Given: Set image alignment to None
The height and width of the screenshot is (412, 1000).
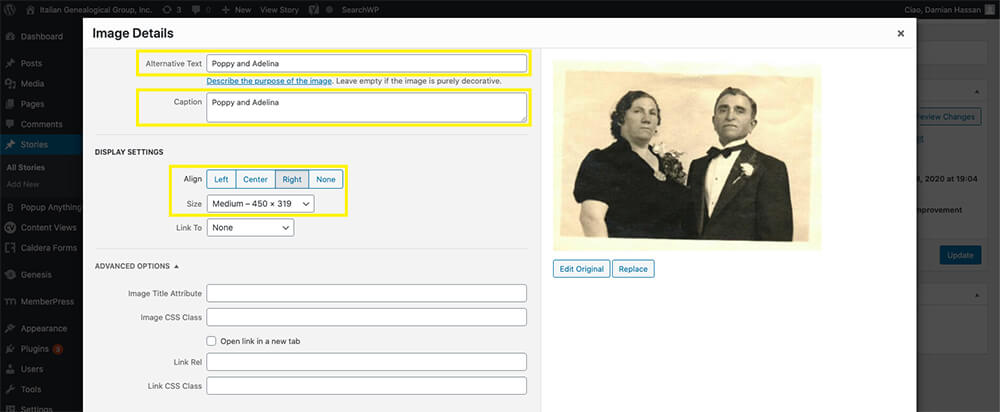Looking at the screenshot, I should (x=326, y=179).
